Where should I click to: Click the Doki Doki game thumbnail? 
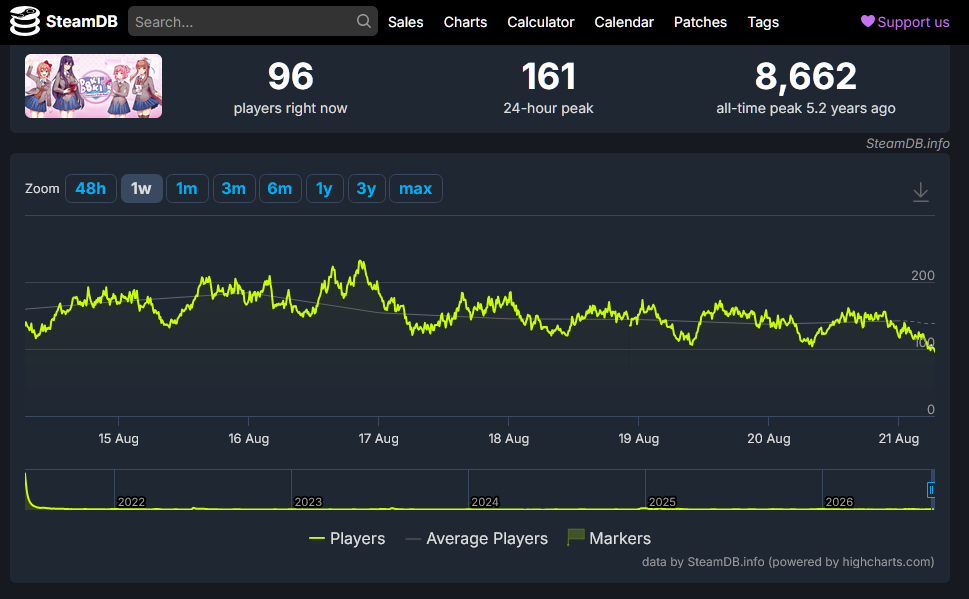click(93, 86)
